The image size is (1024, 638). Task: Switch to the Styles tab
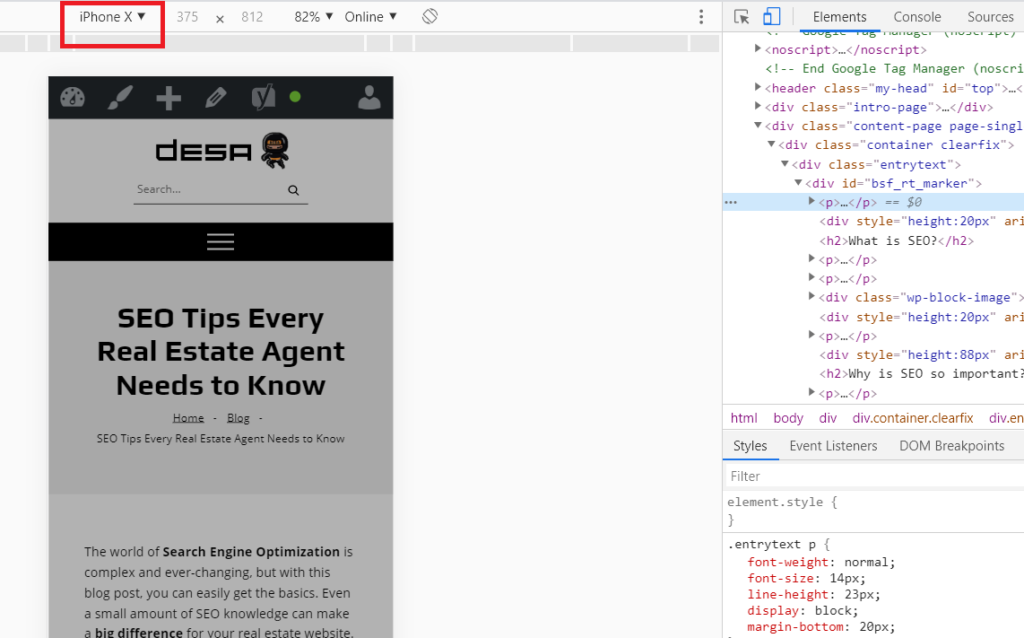(750, 446)
